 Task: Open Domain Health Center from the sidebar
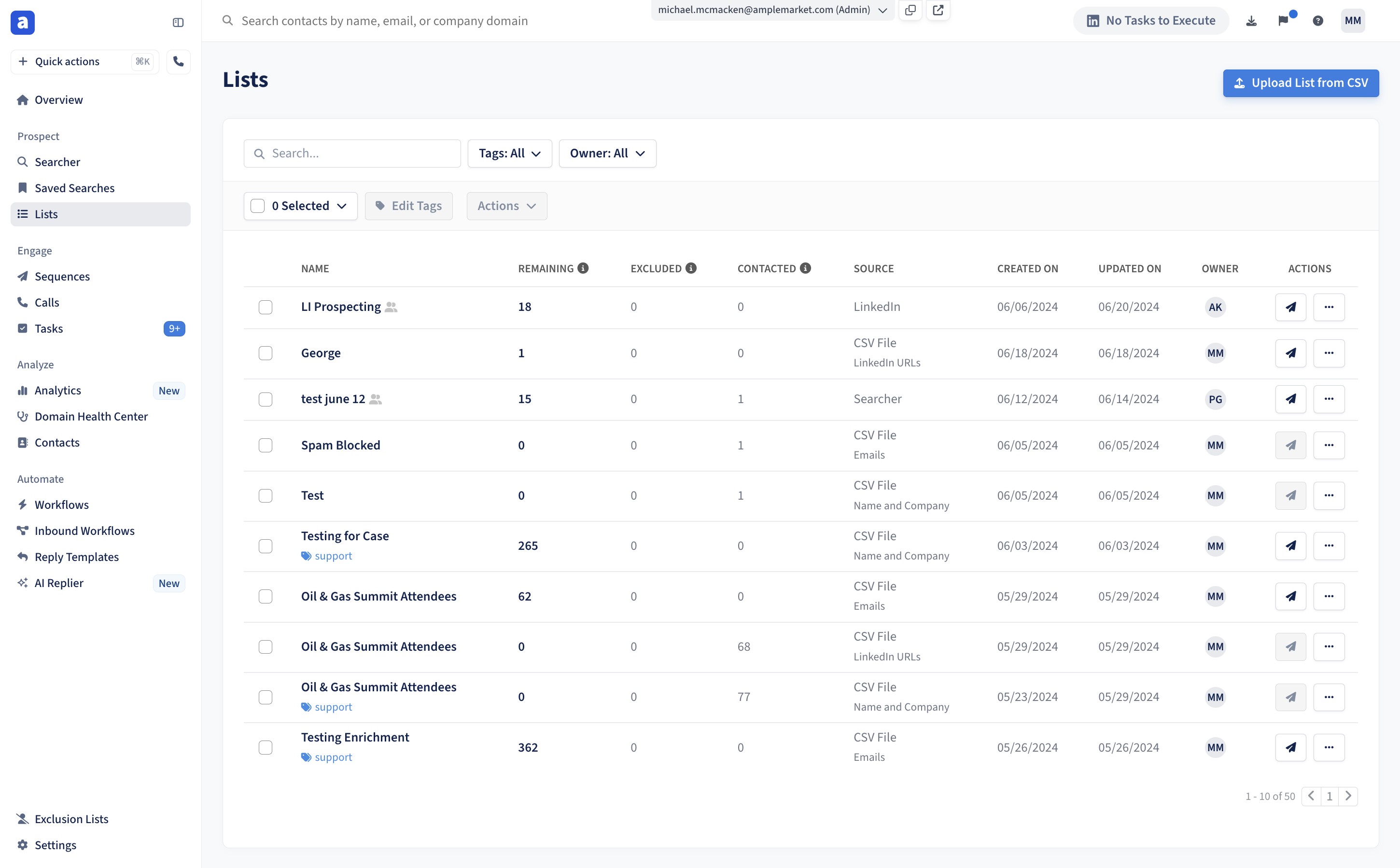(x=91, y=416)
